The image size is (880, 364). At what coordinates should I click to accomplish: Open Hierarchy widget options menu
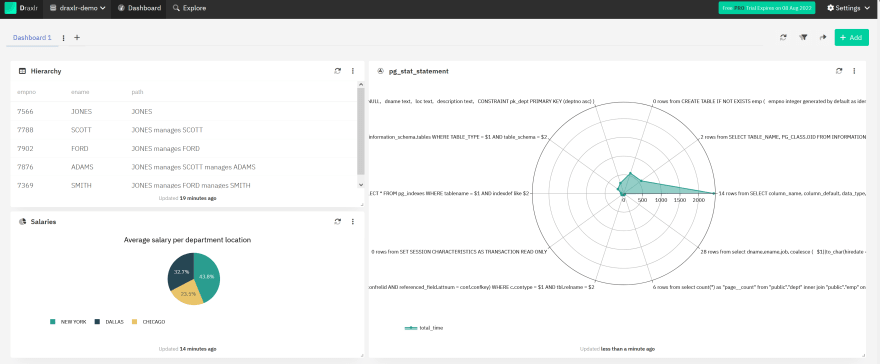pyautogui.click(x=352, y=71)
